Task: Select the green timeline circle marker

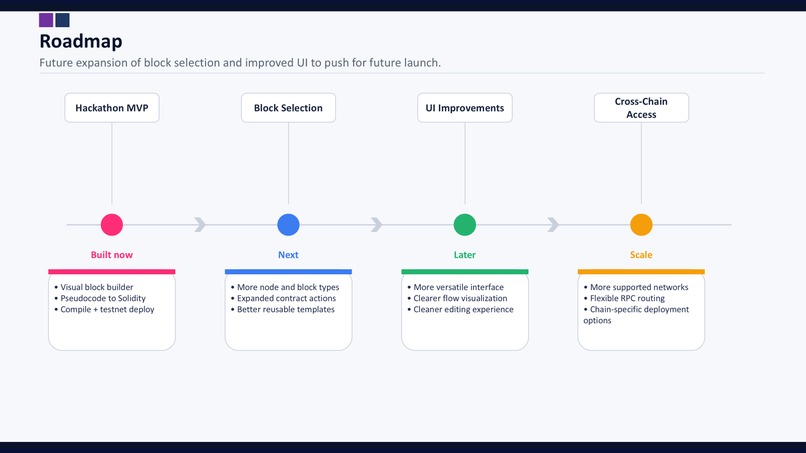Action: tap(465, 225)
